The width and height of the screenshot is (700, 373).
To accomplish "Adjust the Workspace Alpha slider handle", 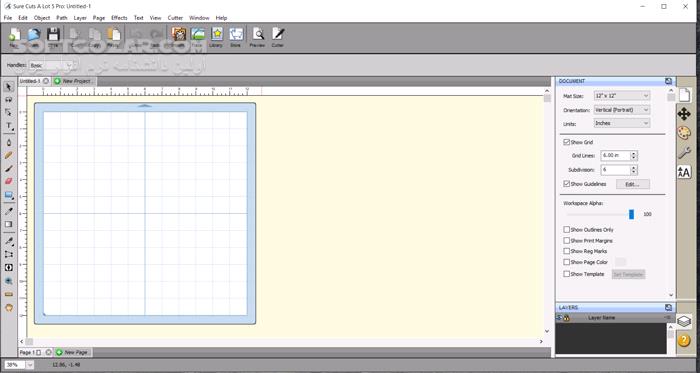I will click(x=631, y=215).
